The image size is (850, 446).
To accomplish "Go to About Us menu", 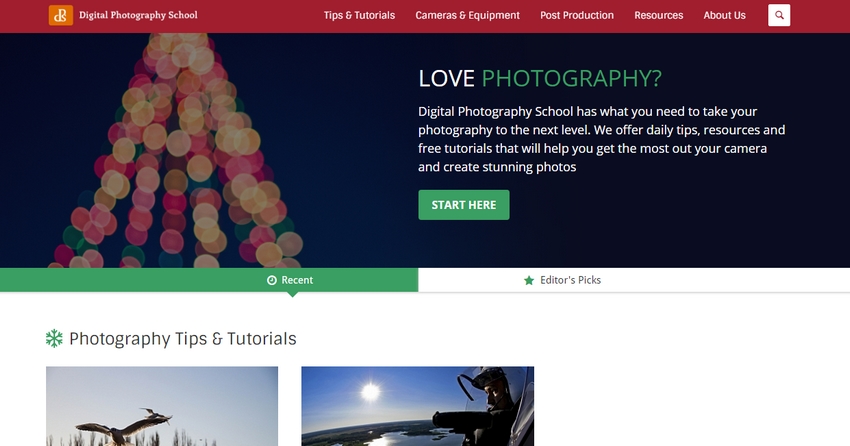I will 724,15.
